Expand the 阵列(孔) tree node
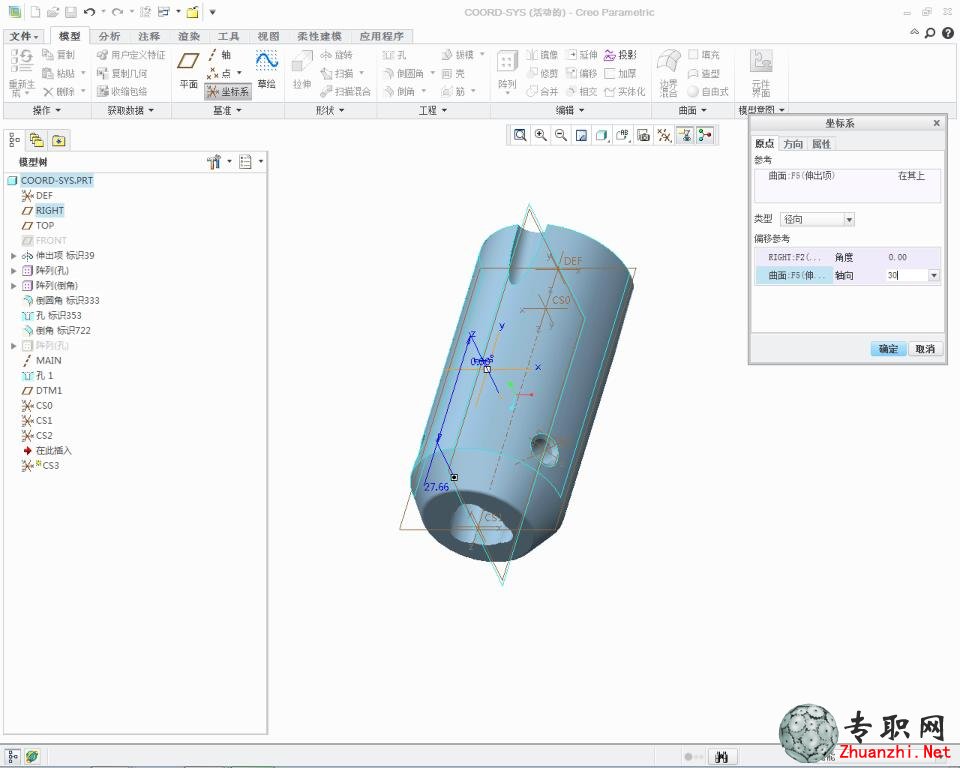960x768 pixels. click(x=13, y=270)
